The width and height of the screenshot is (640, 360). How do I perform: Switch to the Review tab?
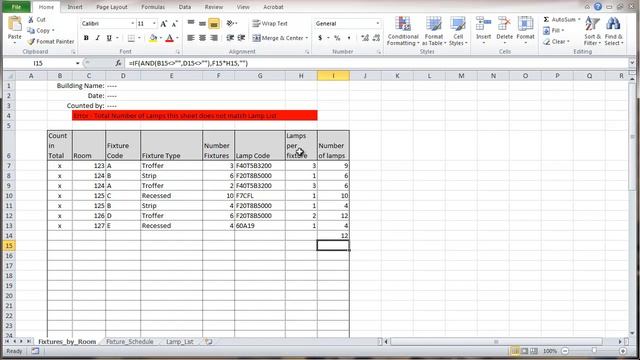coord(214,7)
